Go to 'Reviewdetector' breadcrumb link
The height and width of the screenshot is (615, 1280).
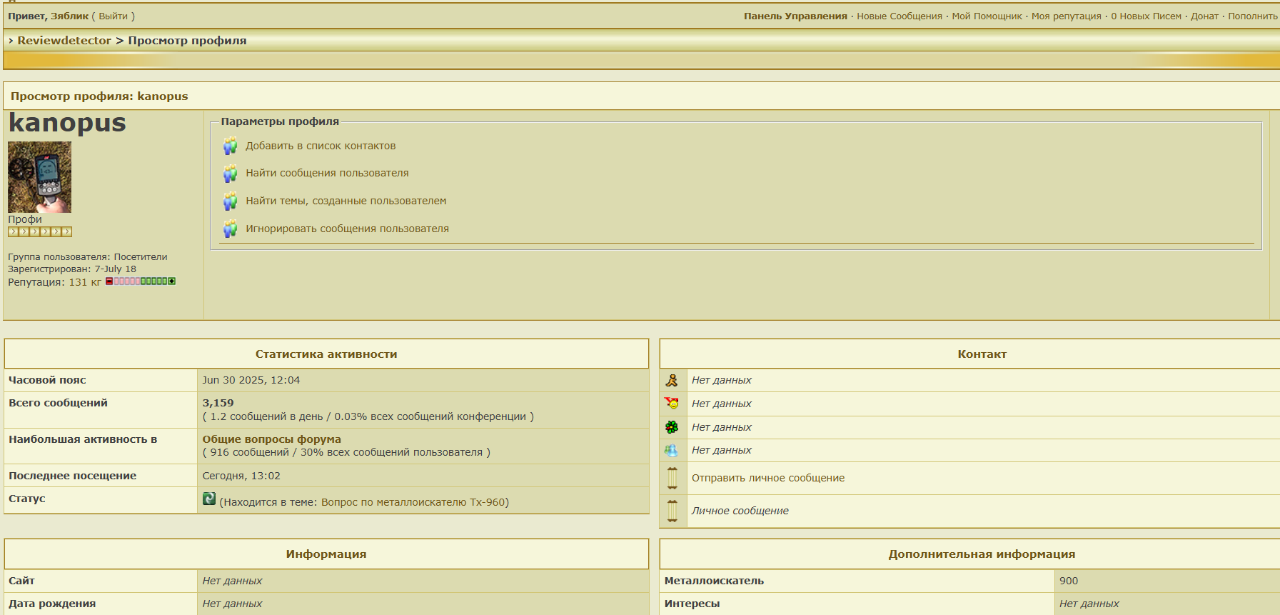(64, 41)
